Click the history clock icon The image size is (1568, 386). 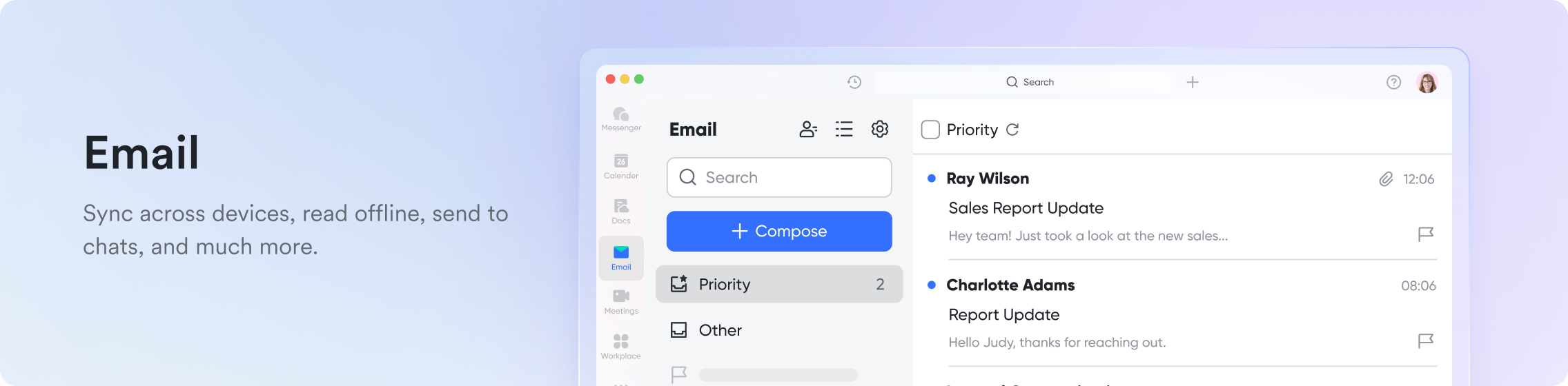pos(854,82)
